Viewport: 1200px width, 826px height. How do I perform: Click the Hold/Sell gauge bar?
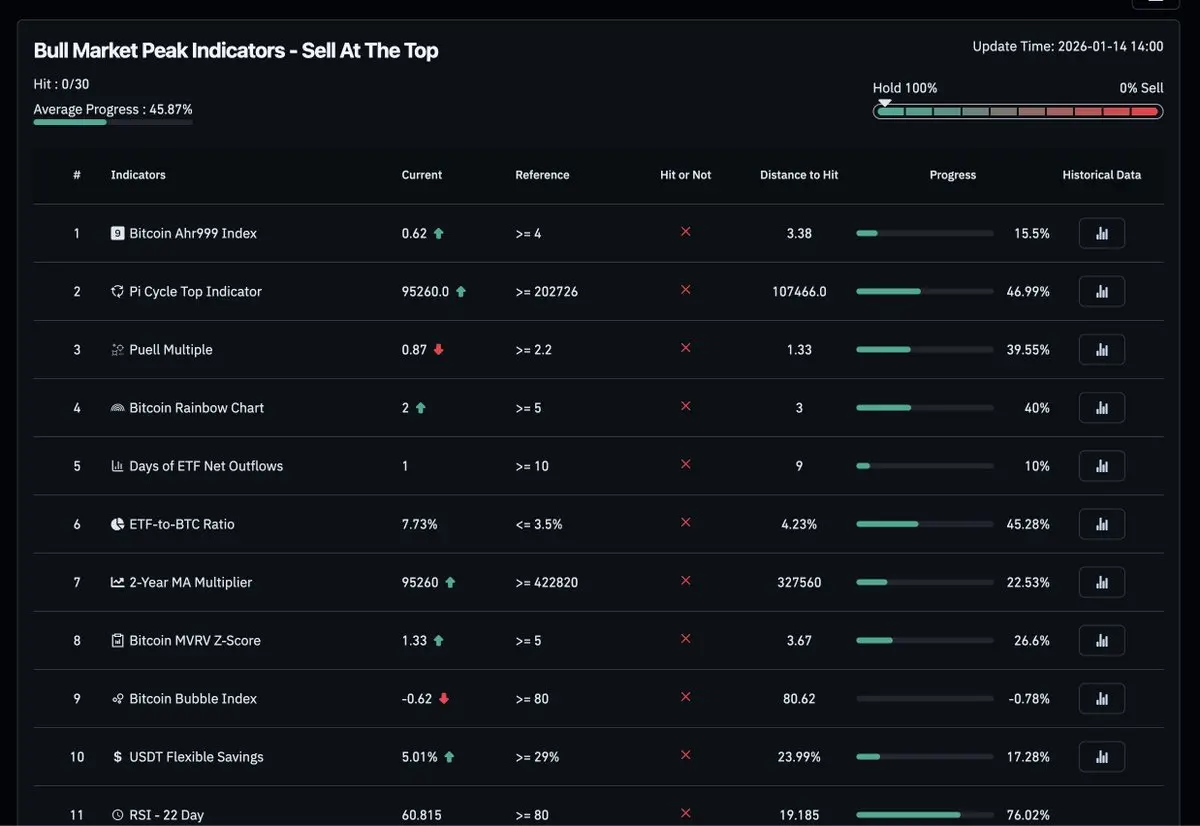pos(1017,111)
